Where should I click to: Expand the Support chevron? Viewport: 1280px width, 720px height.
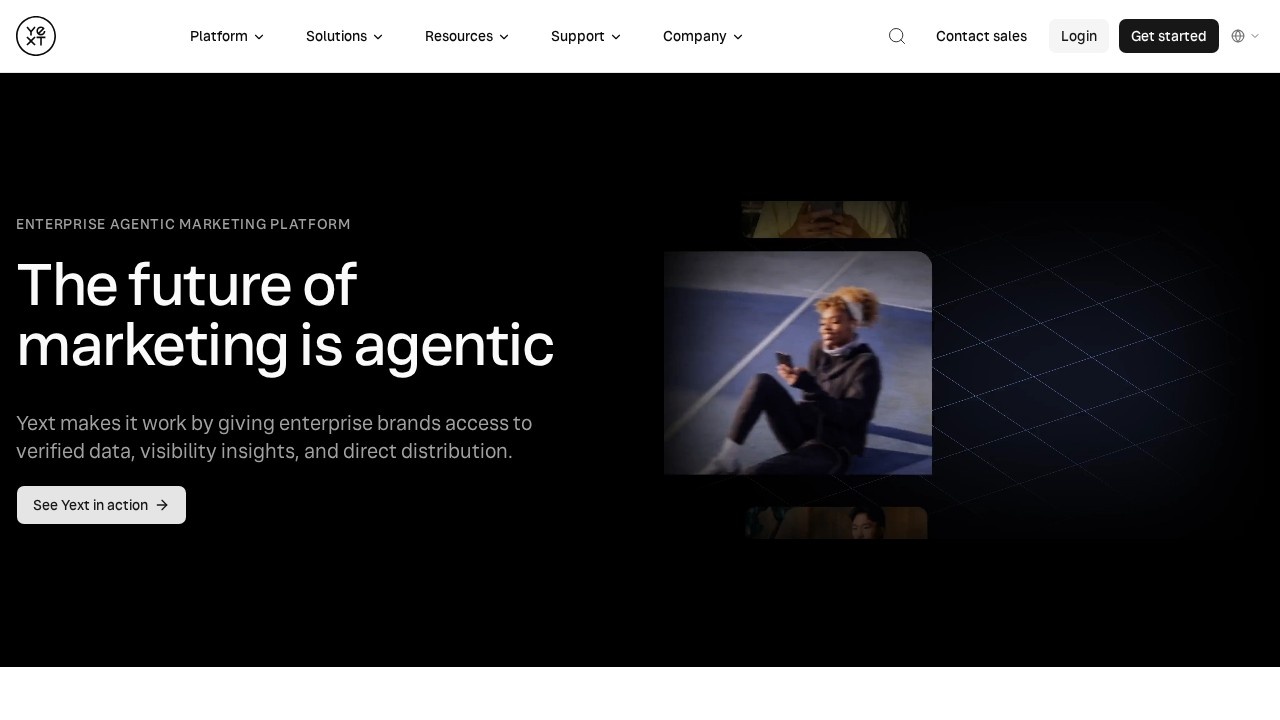[616, 37]
